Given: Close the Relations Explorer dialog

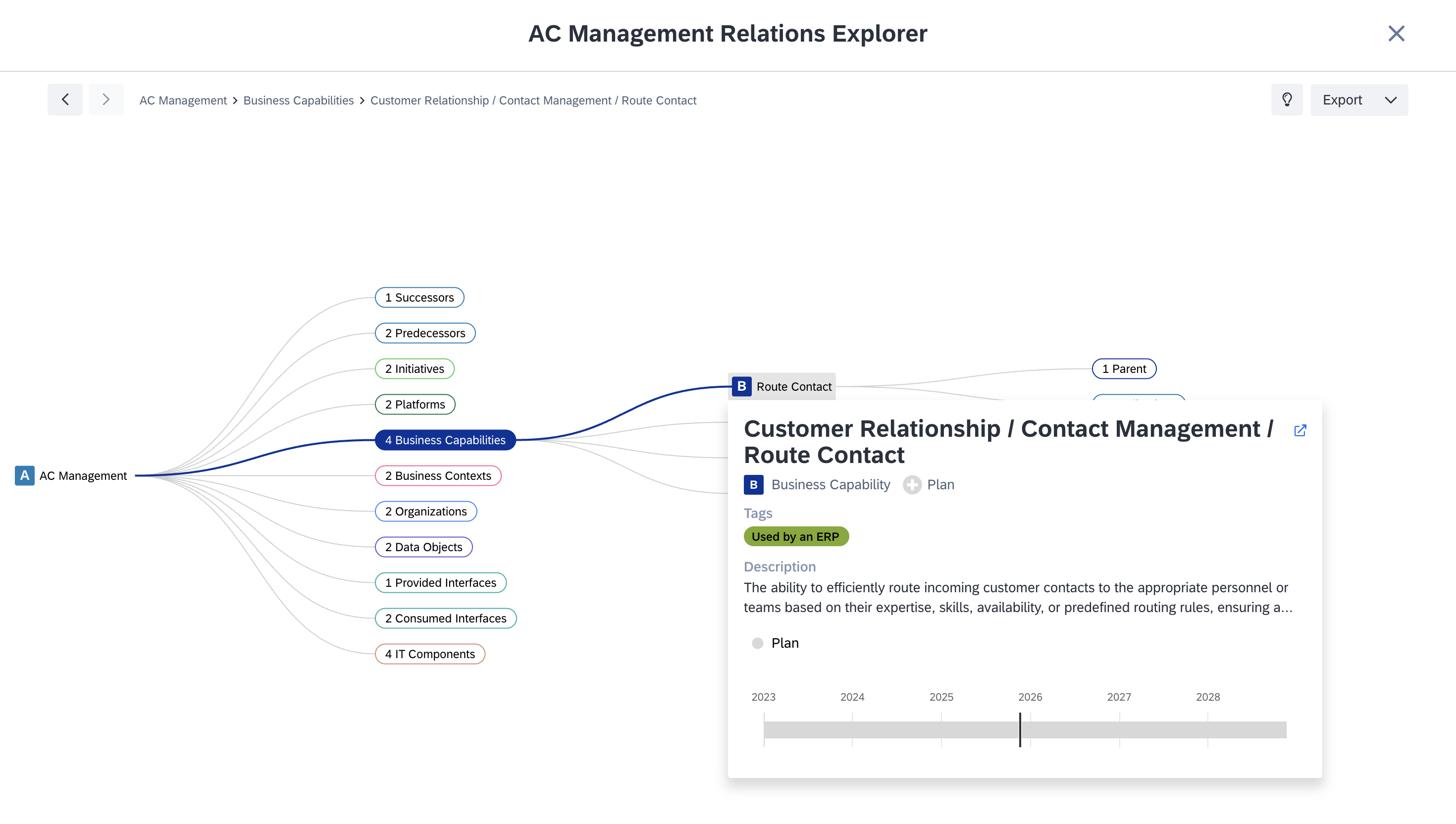Looking at the screenshot, I should pyautogui.click(x=1396, y=33).
